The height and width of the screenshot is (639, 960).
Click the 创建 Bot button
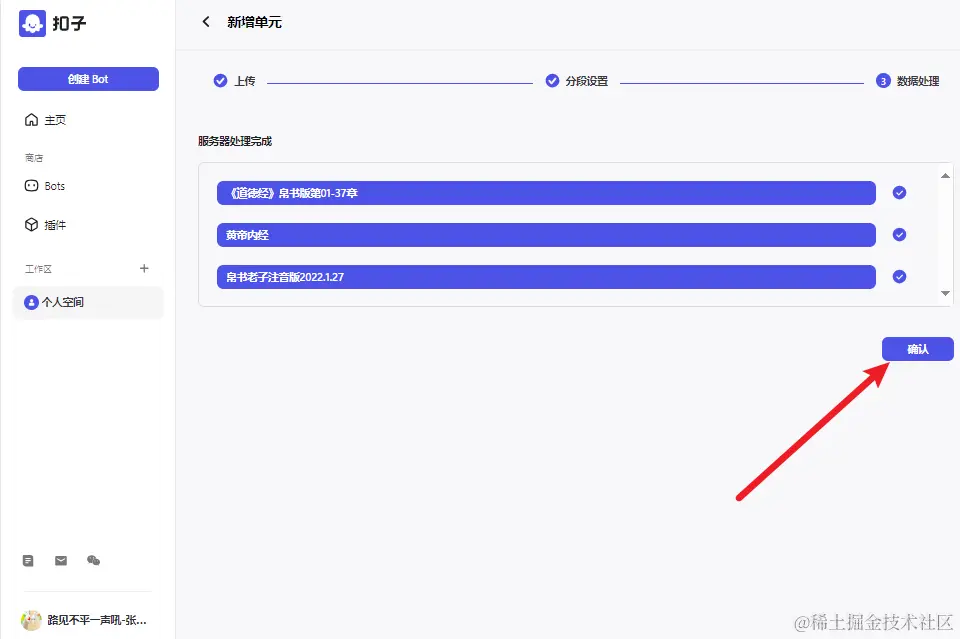(x=88, y=79)
